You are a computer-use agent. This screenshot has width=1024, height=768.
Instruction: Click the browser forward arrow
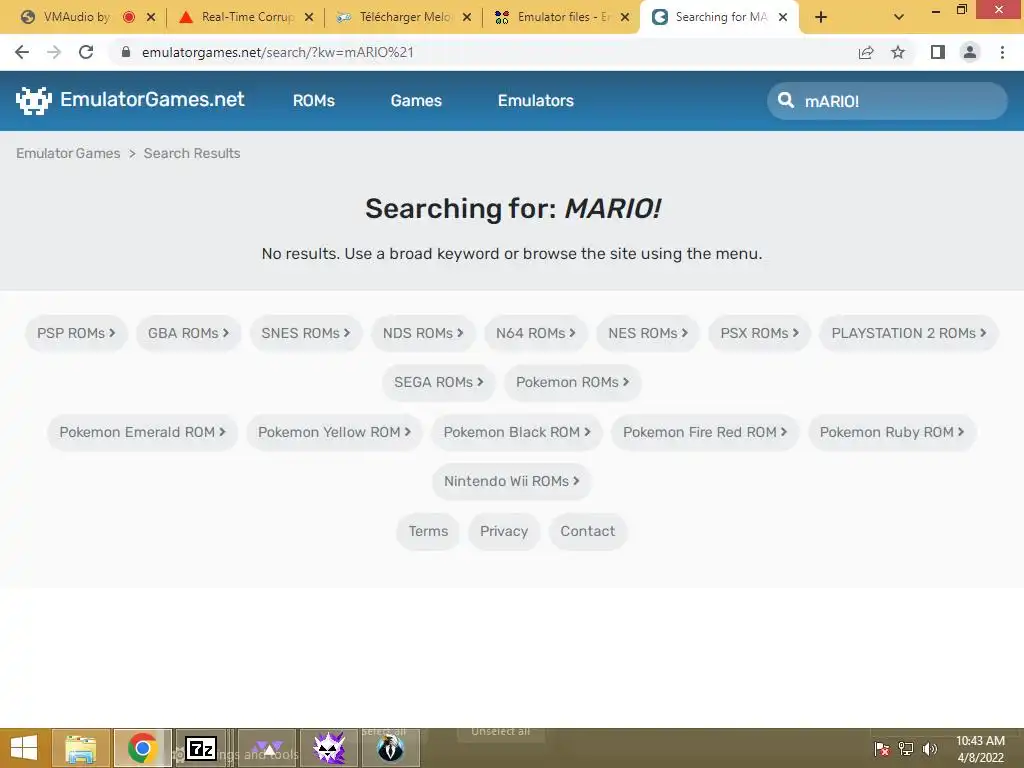click(54, 52)
